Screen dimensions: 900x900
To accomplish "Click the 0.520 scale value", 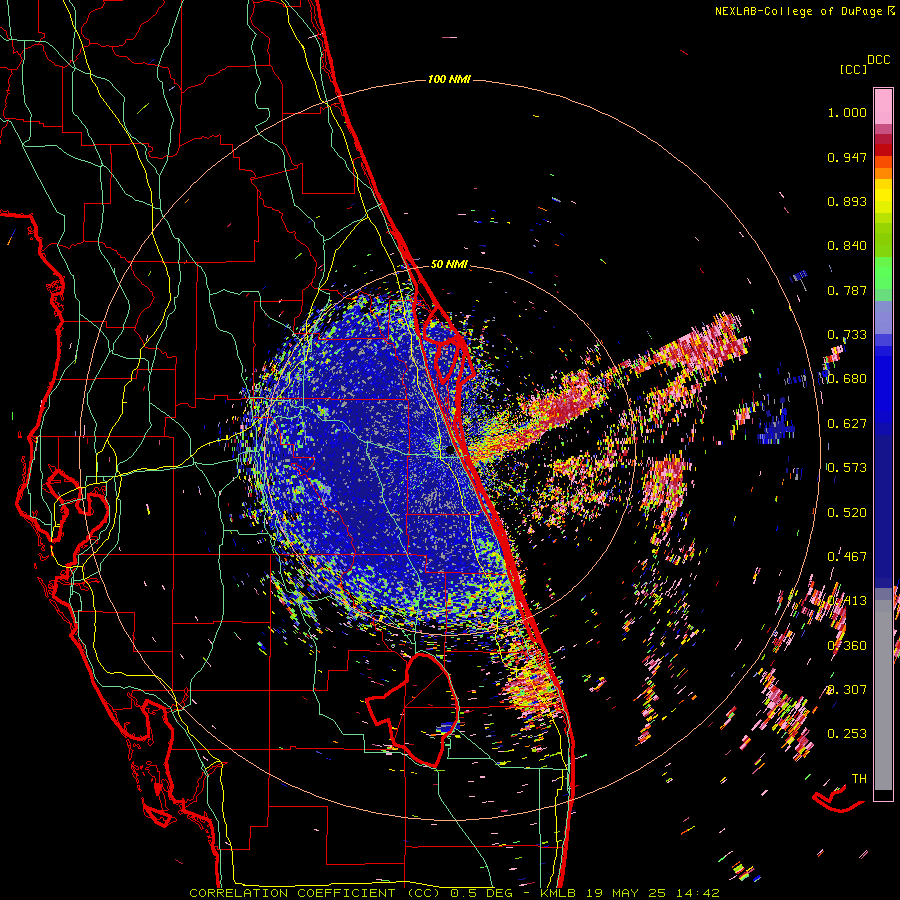I will point(847,512).
